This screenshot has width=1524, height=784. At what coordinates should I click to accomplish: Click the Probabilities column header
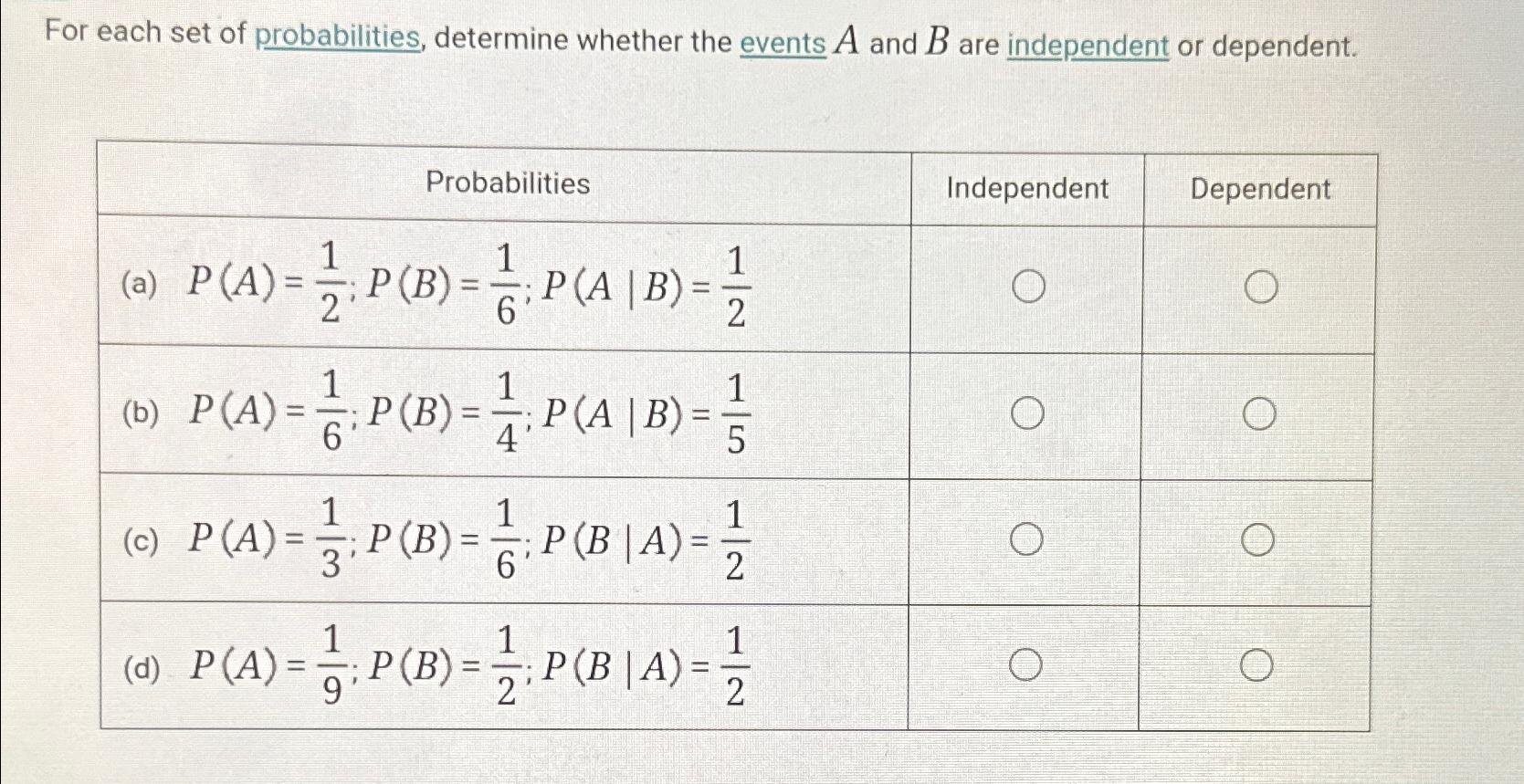pyautogui.click(x=507, y=185)
